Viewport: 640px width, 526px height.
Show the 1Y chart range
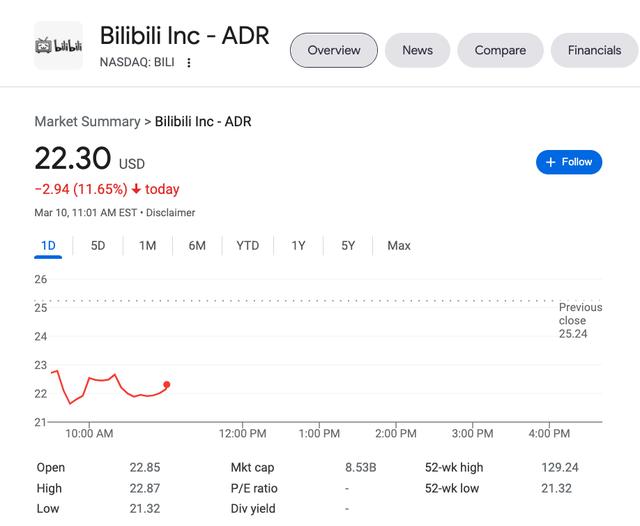pyautogui.click(x=298, y=245)
